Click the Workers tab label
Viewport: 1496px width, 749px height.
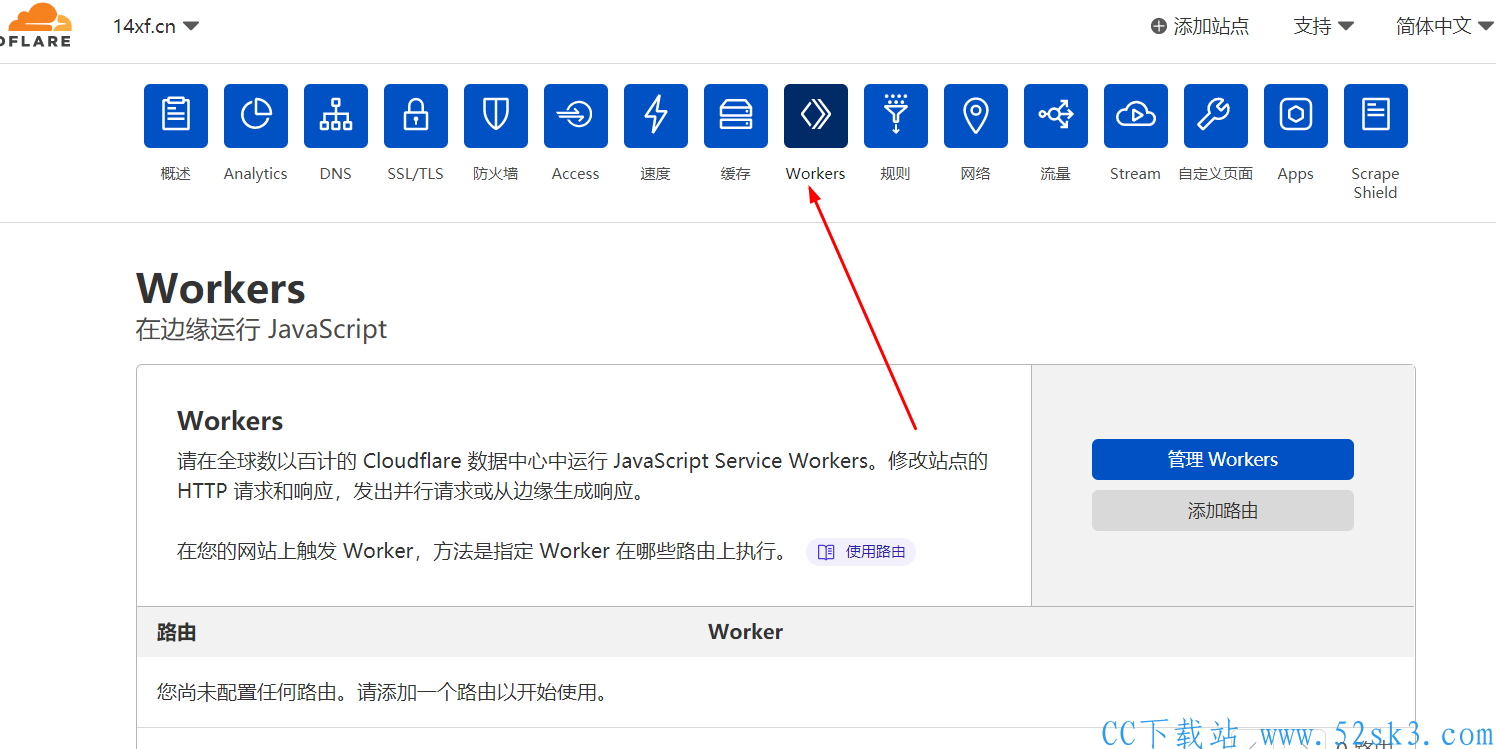pos(816,174)
